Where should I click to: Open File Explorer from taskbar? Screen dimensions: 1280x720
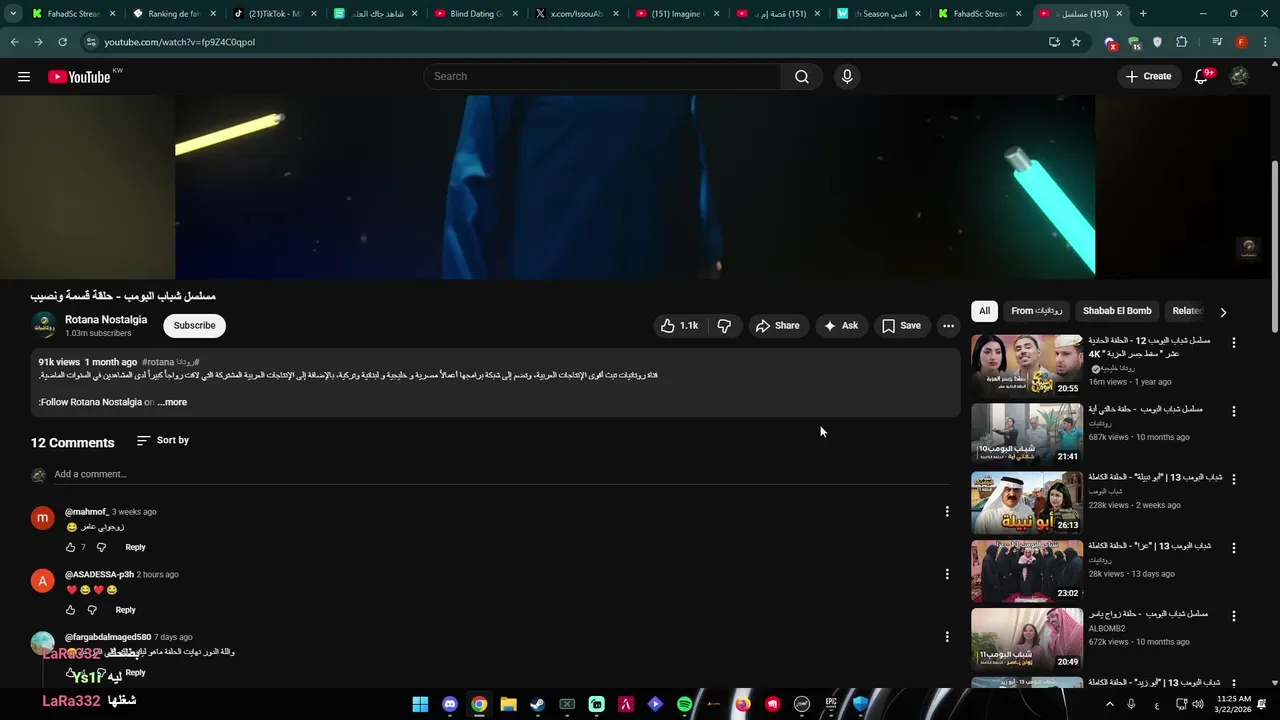(x=508, y=704)
